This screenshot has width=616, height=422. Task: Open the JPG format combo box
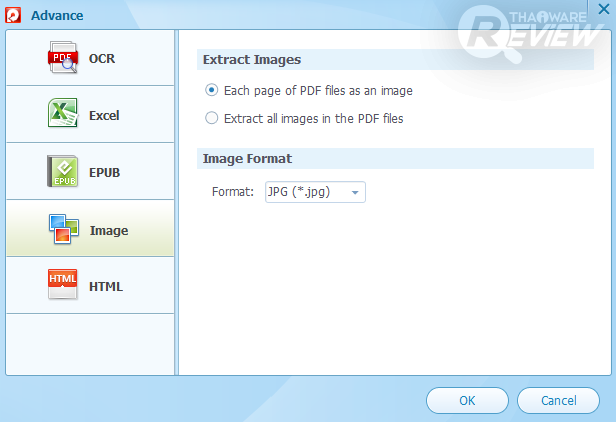pos(315,192)
